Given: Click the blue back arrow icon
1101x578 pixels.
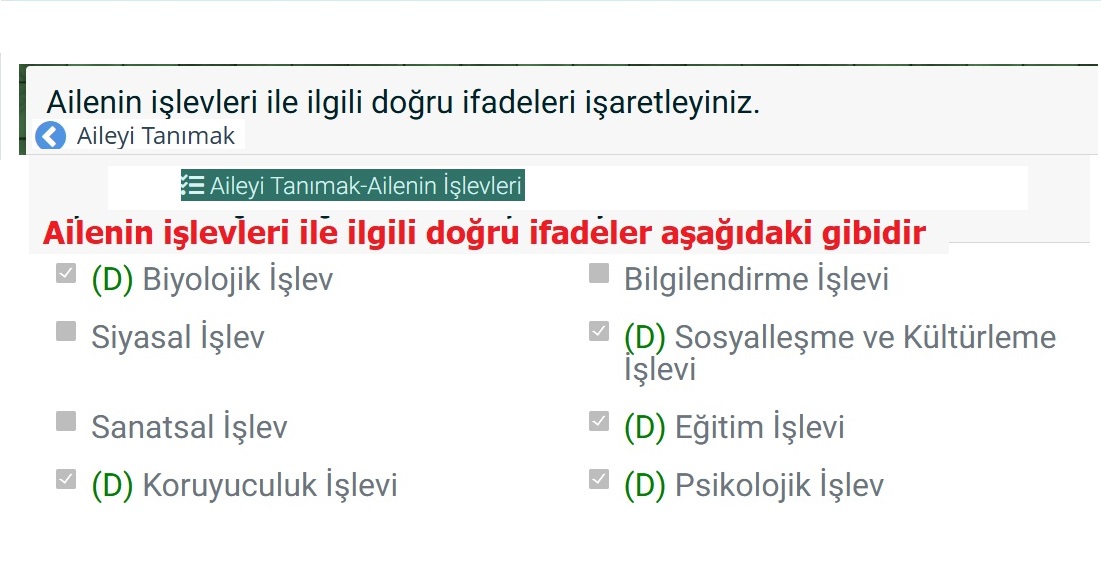Looking at the screenshot, I should [50, 136].
